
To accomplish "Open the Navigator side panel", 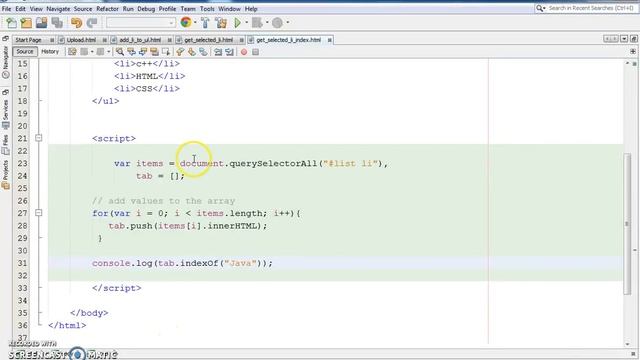I will click(5, 61).
